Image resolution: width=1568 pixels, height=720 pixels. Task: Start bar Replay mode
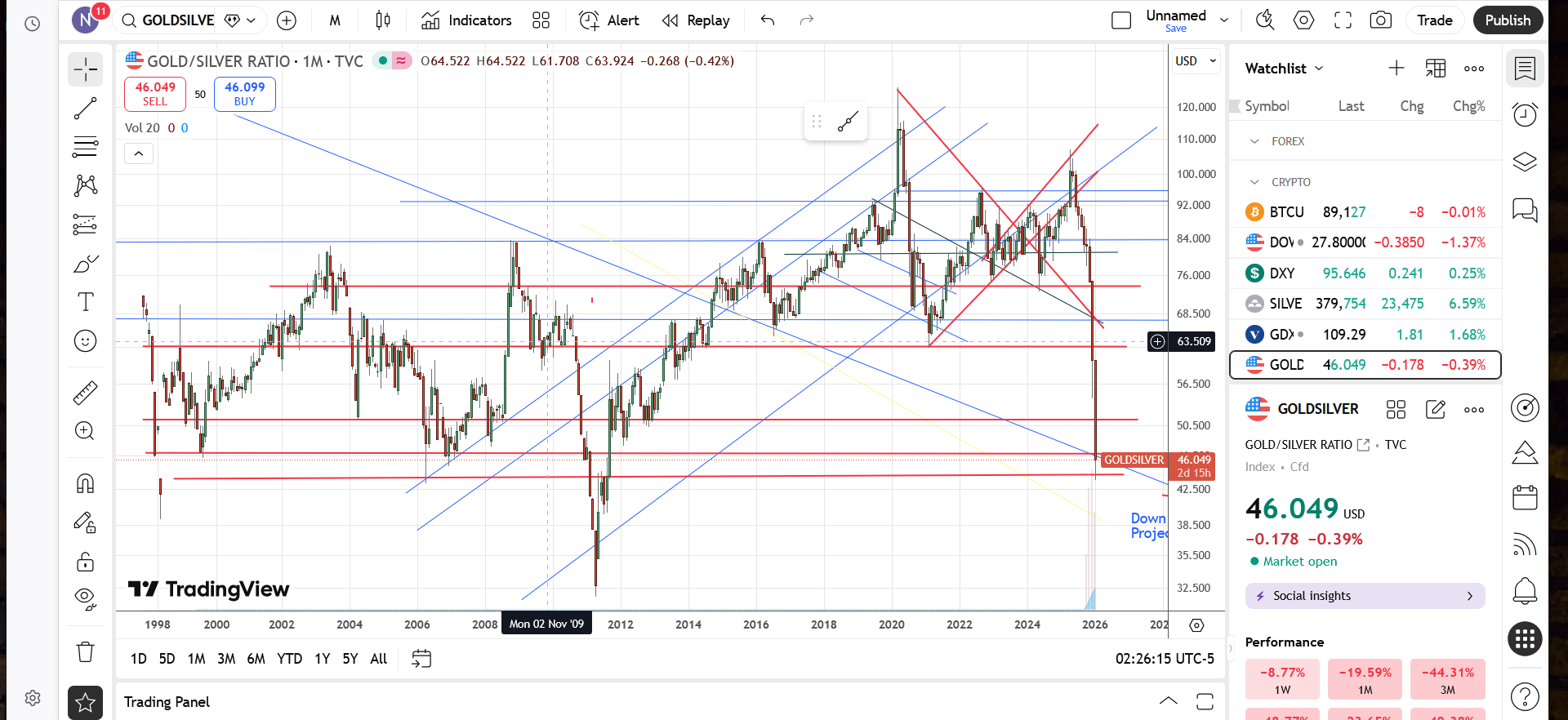pyautogui.click(x=696, y=20)
